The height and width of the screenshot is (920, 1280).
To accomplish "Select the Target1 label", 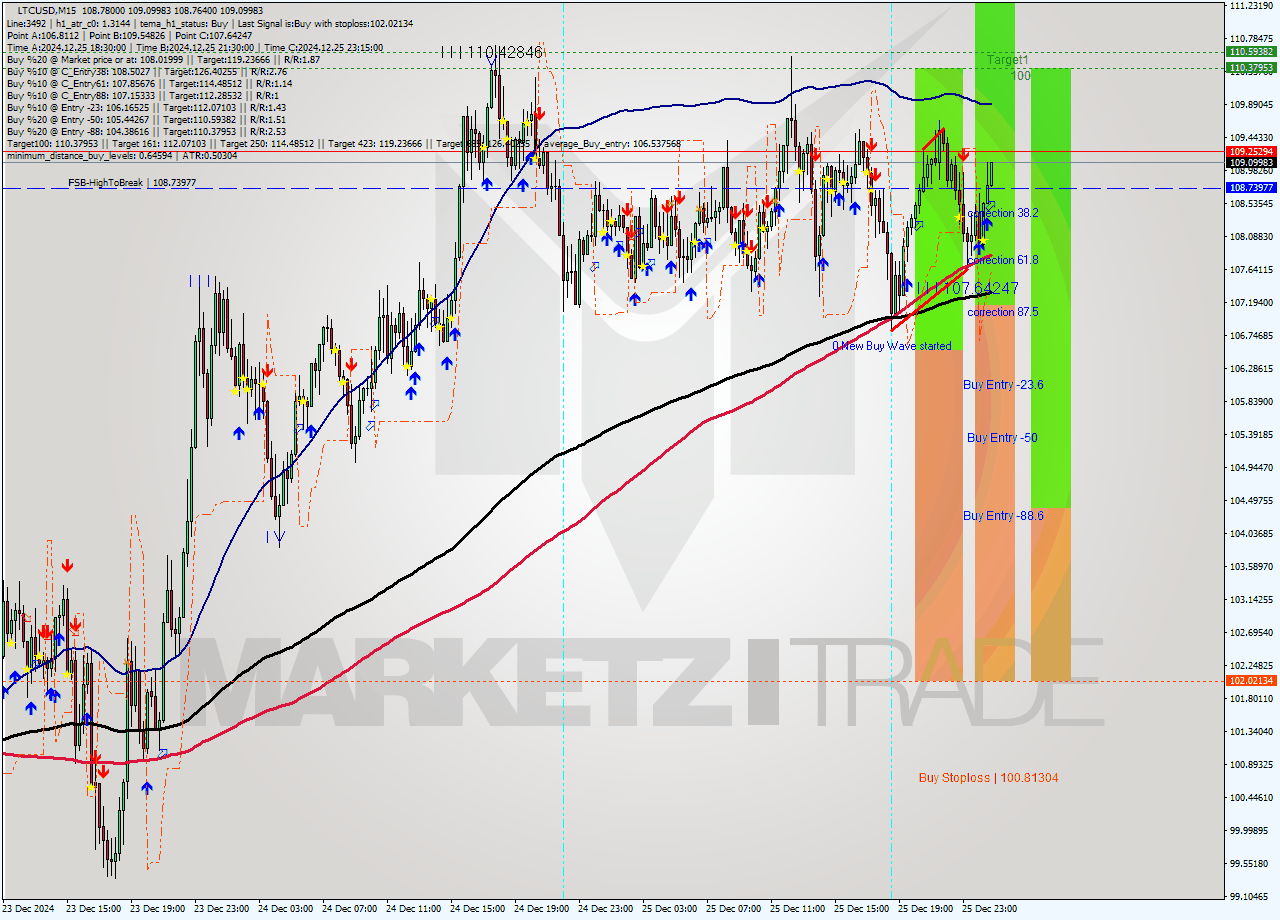I will coord(1007,60).
